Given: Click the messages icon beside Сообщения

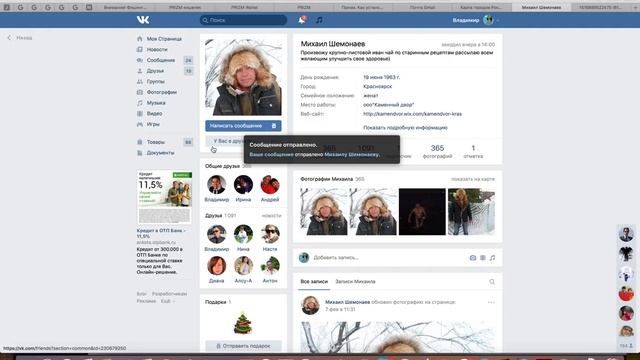Looking at the screenshot, I should (140, 60).
